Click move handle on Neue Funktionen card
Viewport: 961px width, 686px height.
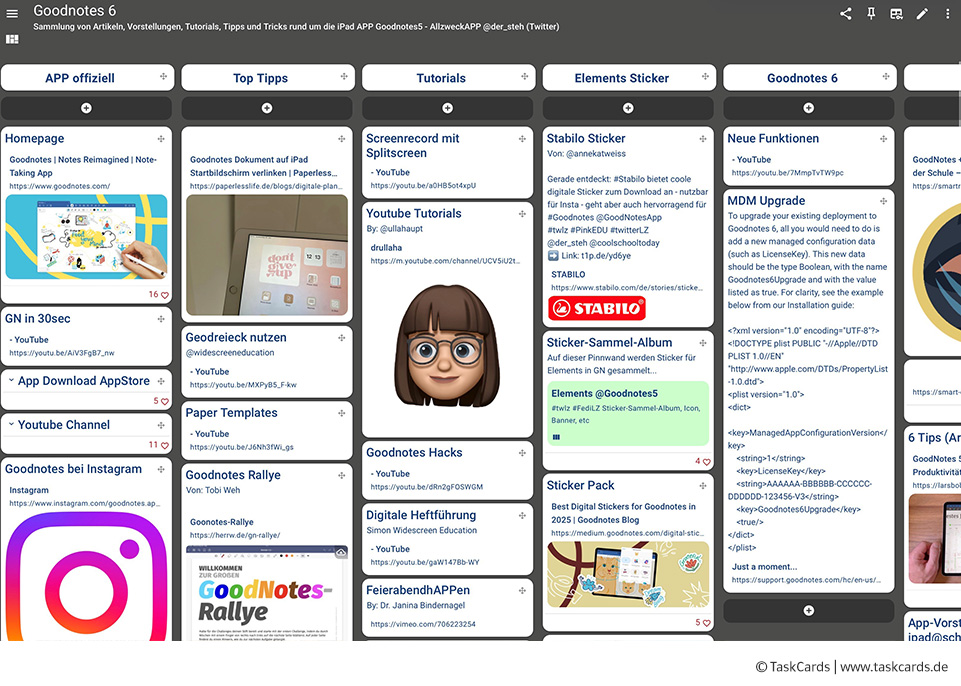883,139
